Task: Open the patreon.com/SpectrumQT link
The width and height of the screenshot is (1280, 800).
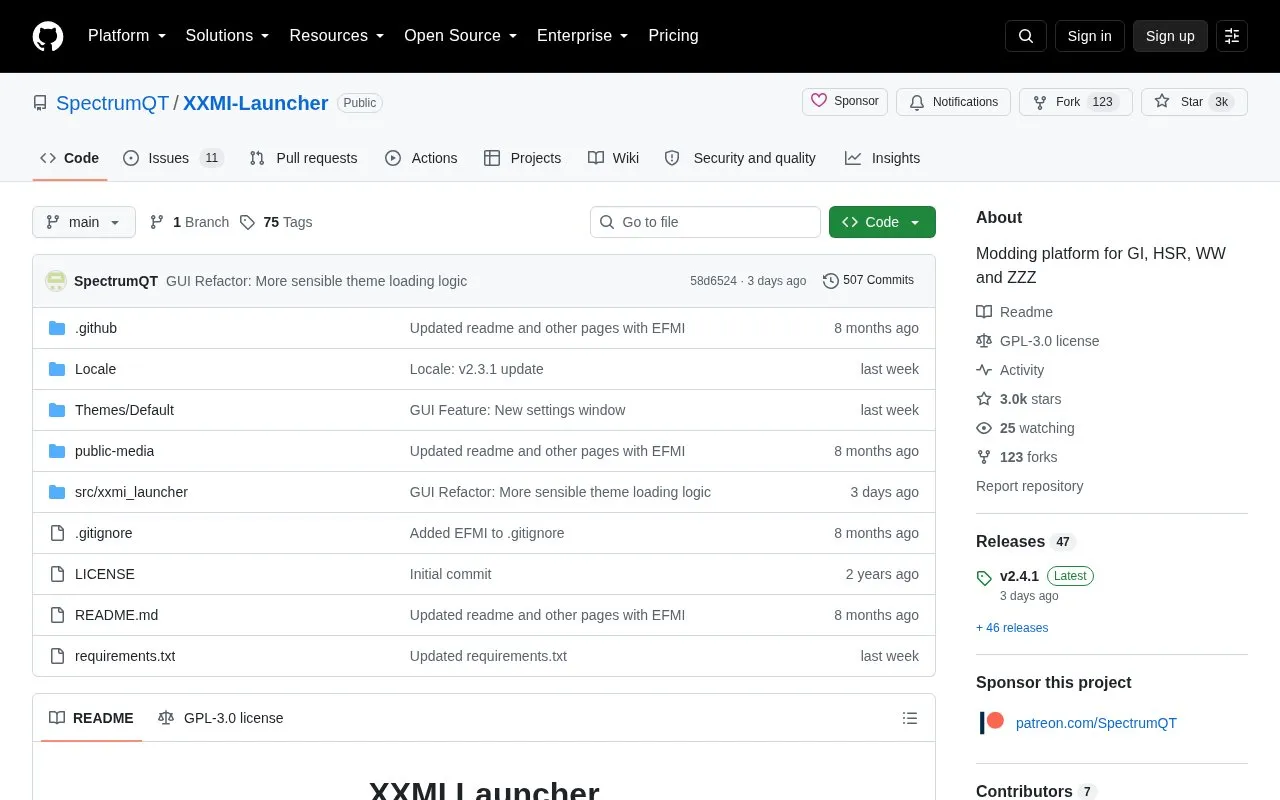Action: [x=1096, y=723]
